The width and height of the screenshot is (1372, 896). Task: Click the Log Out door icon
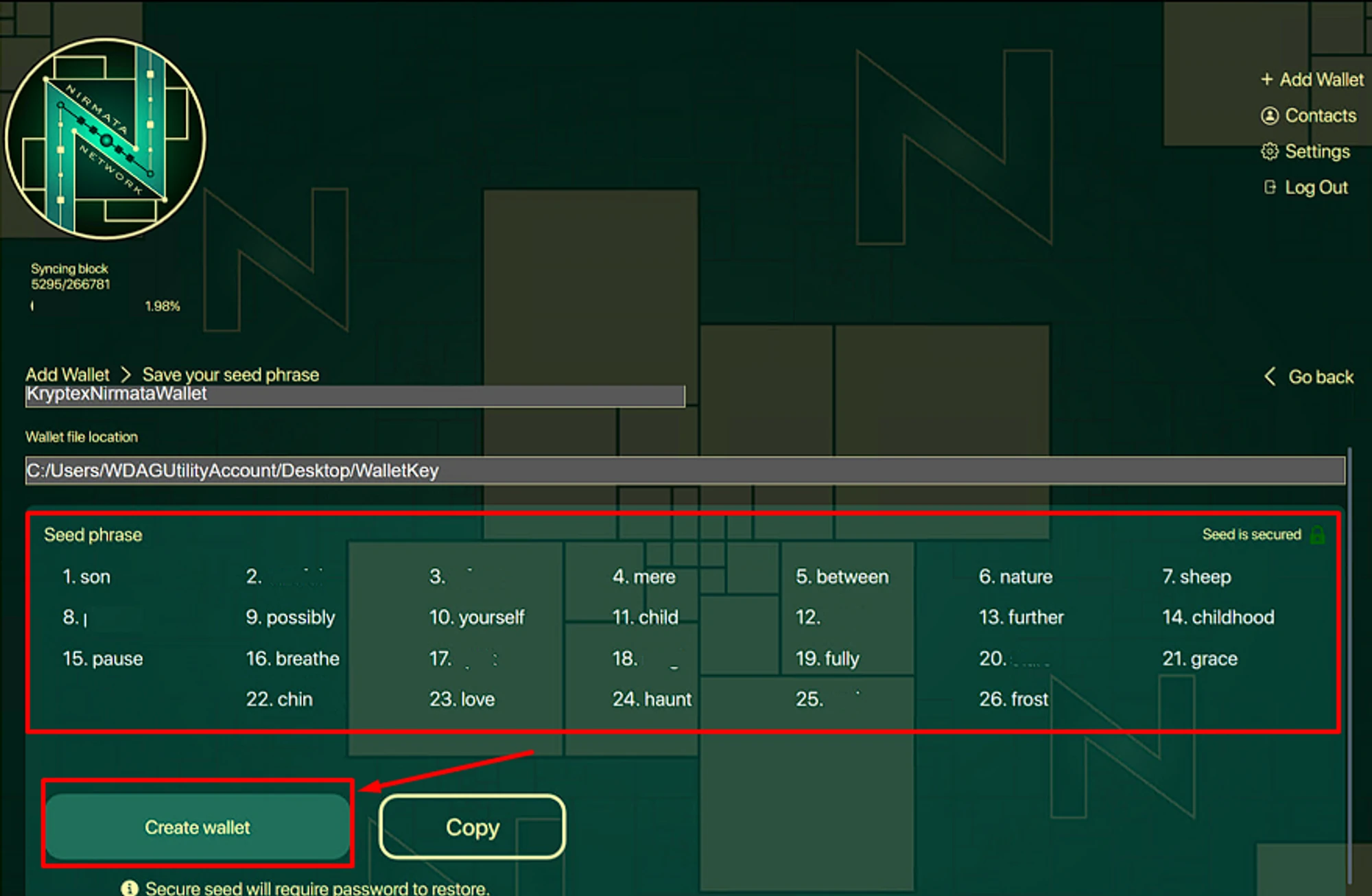point(1270,187)
